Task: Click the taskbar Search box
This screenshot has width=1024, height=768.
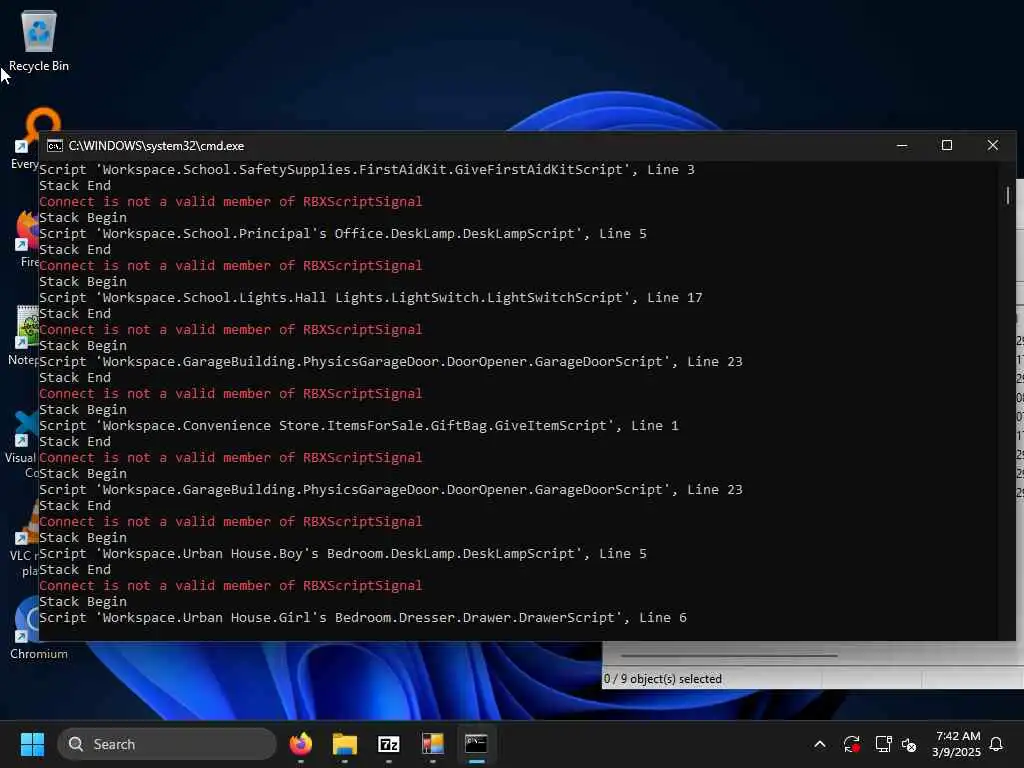Action: (167, 744)
